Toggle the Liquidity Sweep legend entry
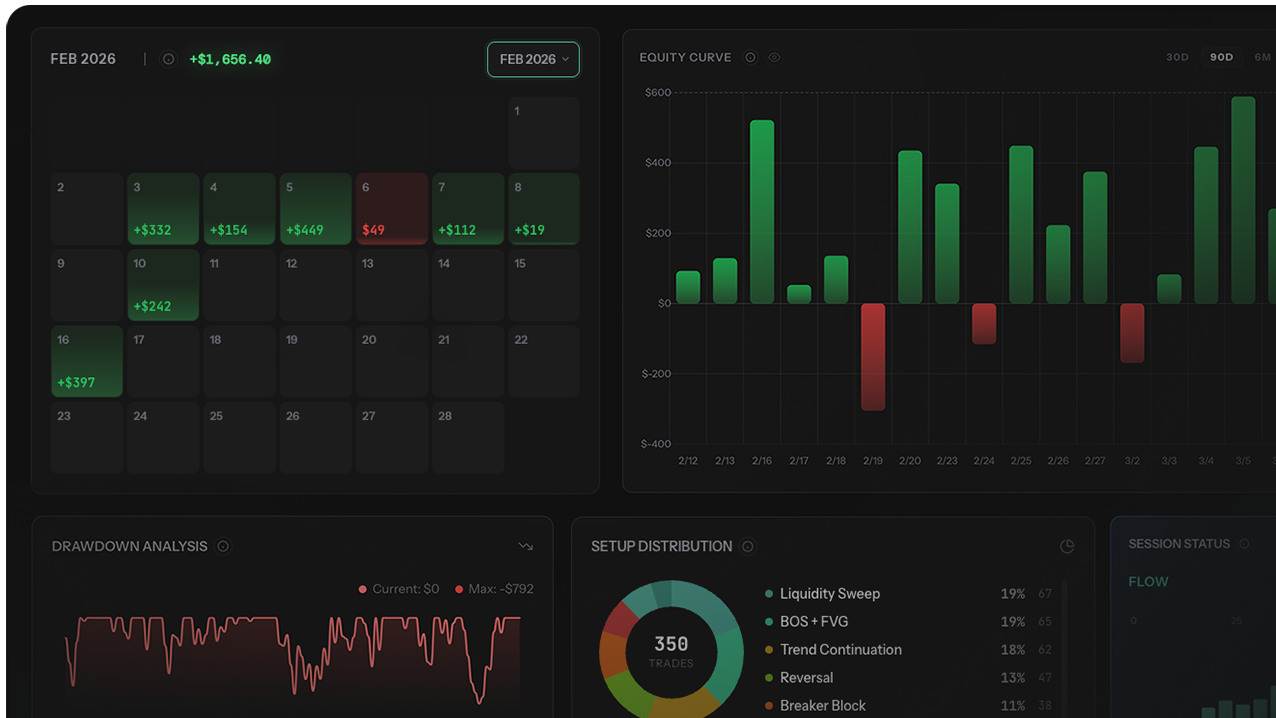The height and width of the screenshot is (718, 1276). point(829,593)
